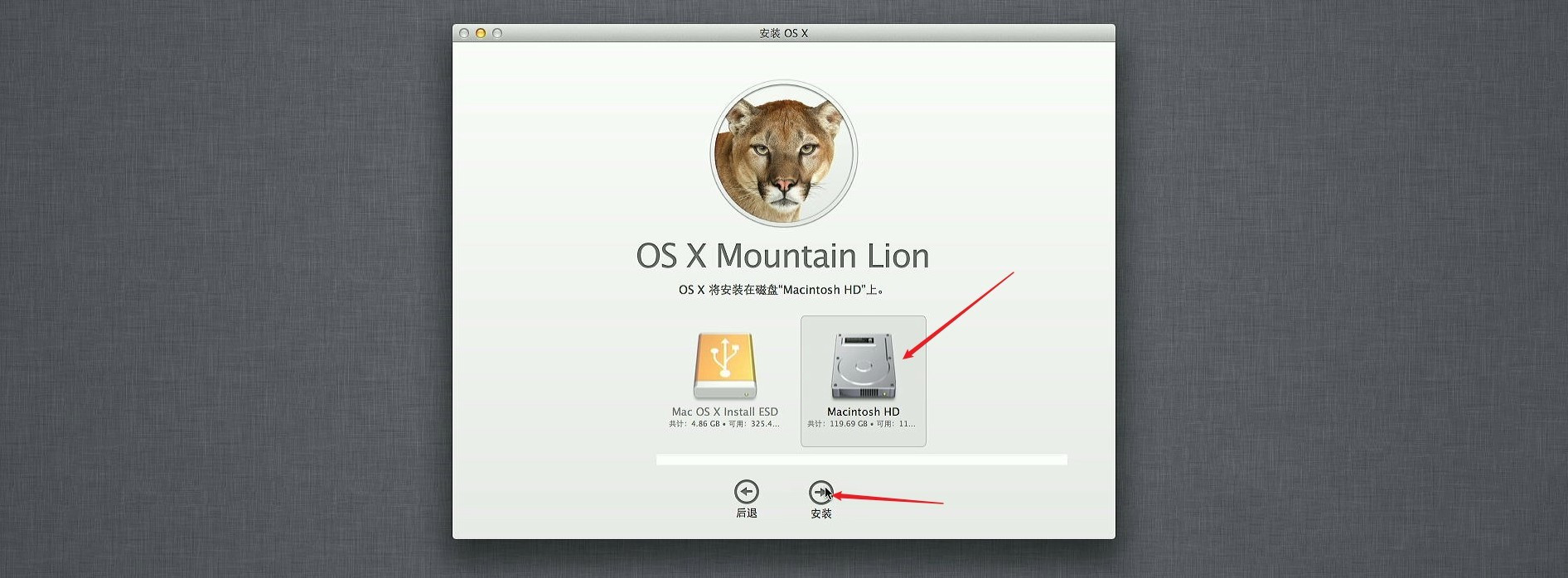
Task: Click the Macintosh HD name label
Action: (863, 412)
